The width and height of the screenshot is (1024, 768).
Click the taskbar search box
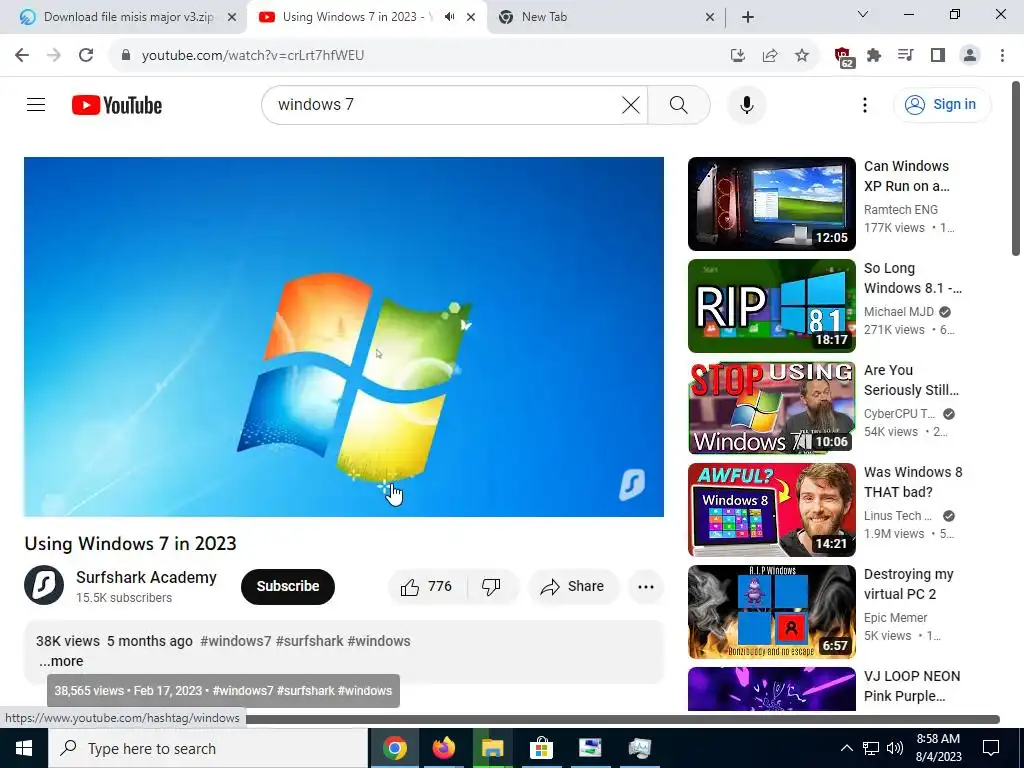(208, 748)
